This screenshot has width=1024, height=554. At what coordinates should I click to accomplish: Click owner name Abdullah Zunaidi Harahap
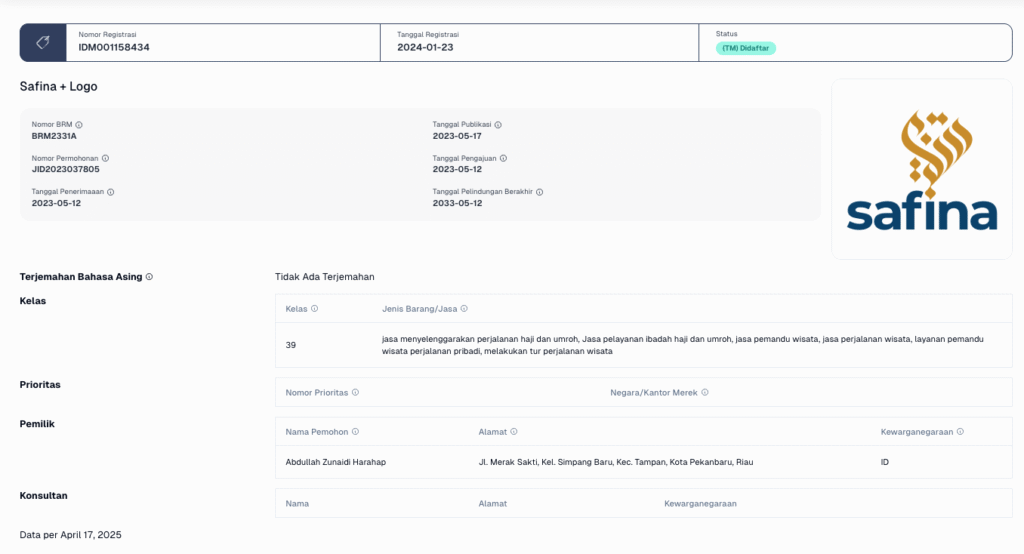tap(336, 462)
